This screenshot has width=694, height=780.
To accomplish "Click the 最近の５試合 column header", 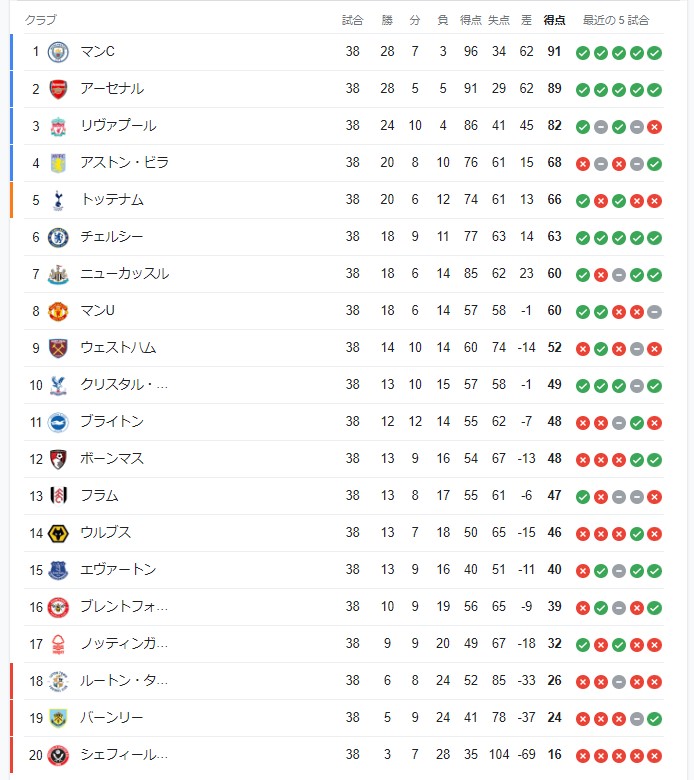I will point(616,20).
